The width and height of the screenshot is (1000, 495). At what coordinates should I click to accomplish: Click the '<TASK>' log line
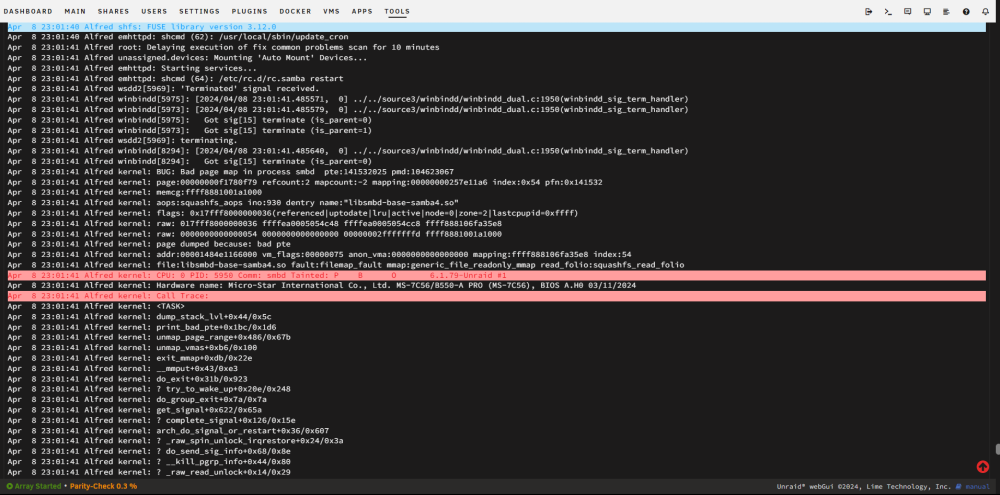click(x=96, y=306)
